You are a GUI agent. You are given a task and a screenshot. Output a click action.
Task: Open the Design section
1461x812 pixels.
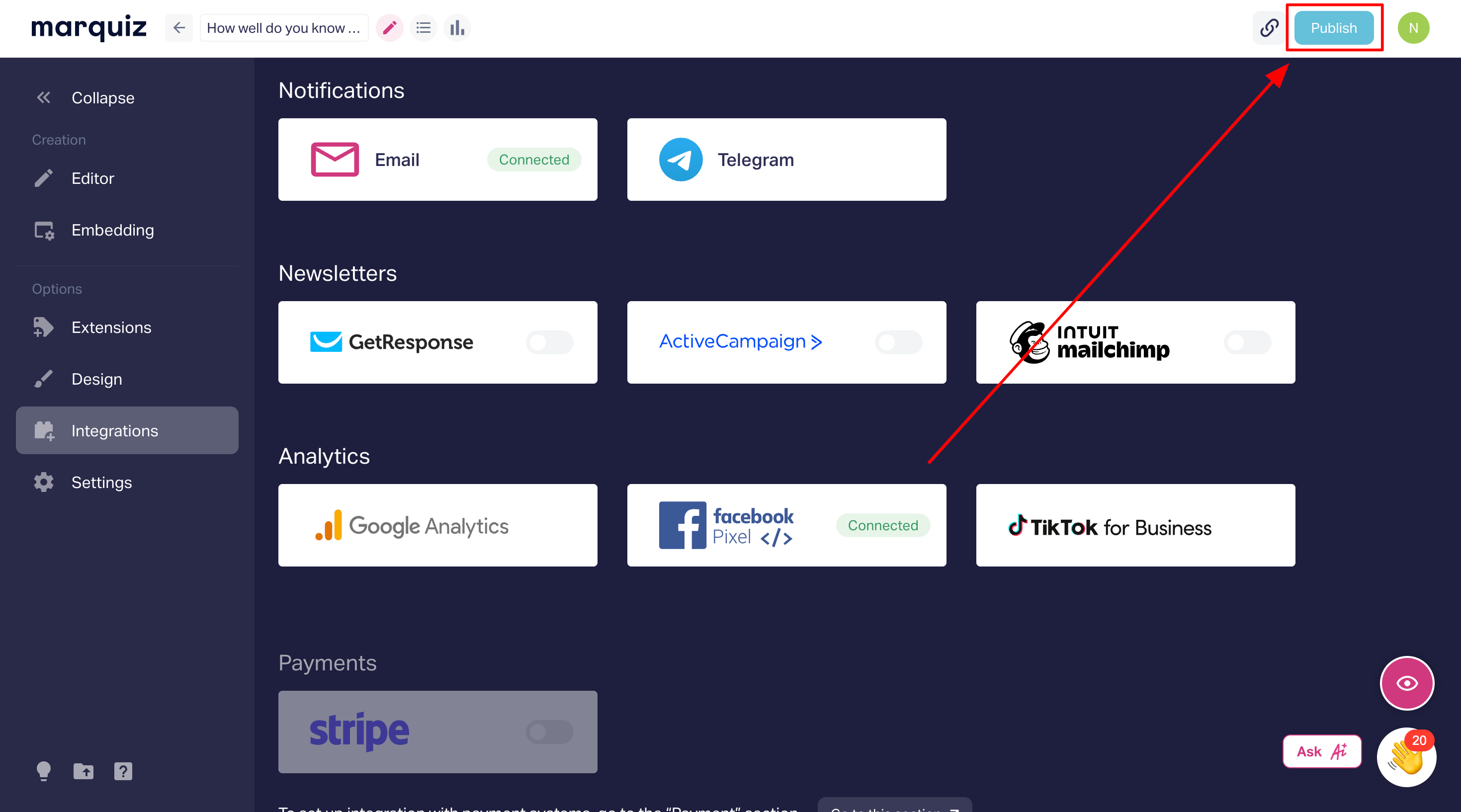(x=127, y=379)
